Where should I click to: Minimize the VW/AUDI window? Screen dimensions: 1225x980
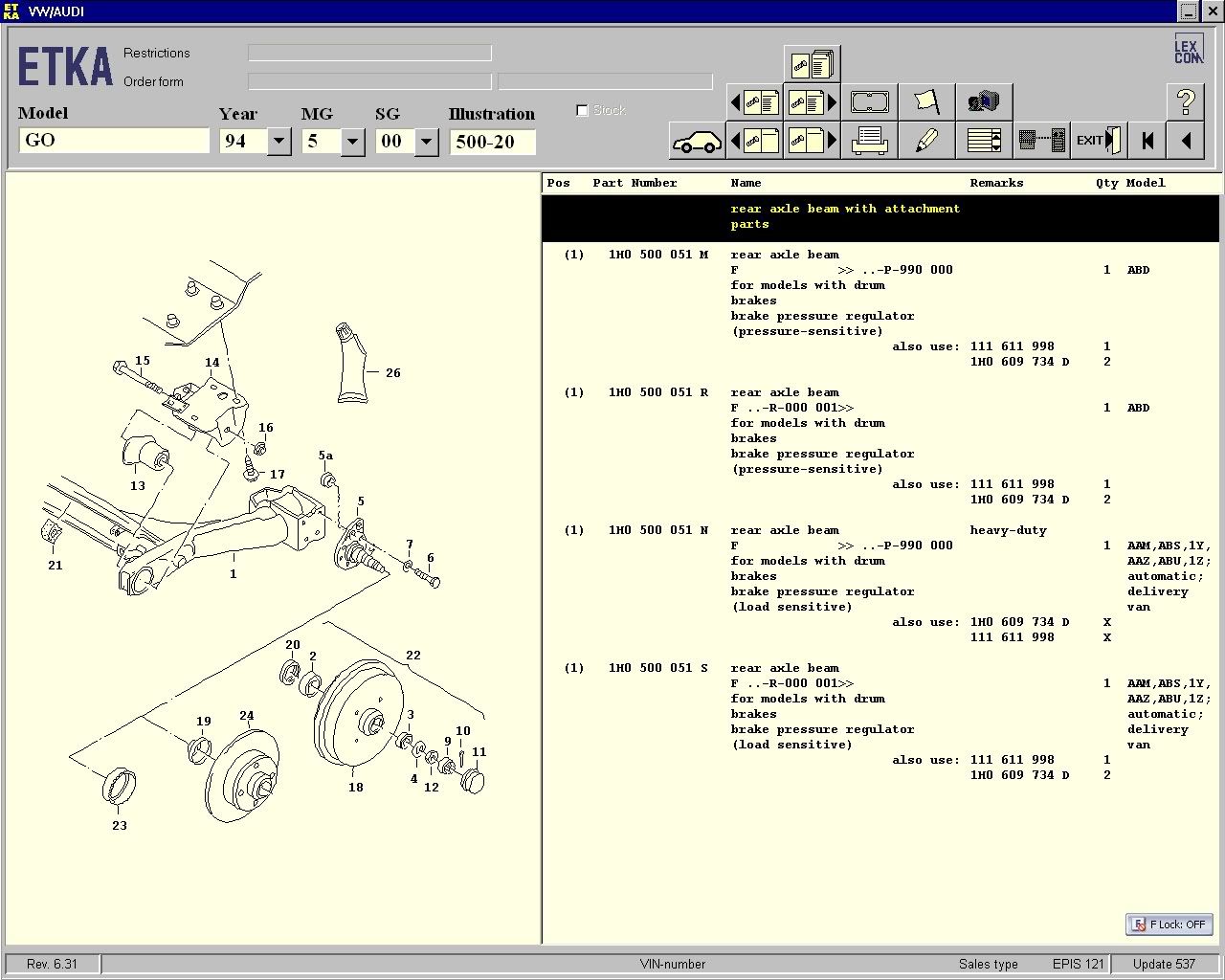(1188, 11)
